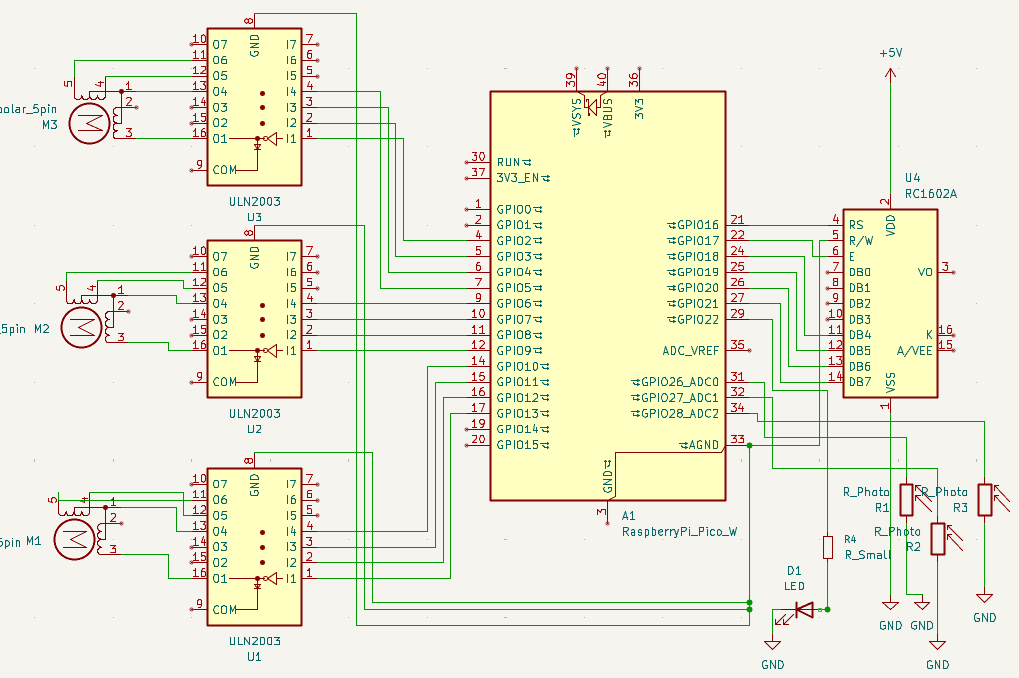Pick the M1 stepper motor circle symbol

[x=74, y=539]
